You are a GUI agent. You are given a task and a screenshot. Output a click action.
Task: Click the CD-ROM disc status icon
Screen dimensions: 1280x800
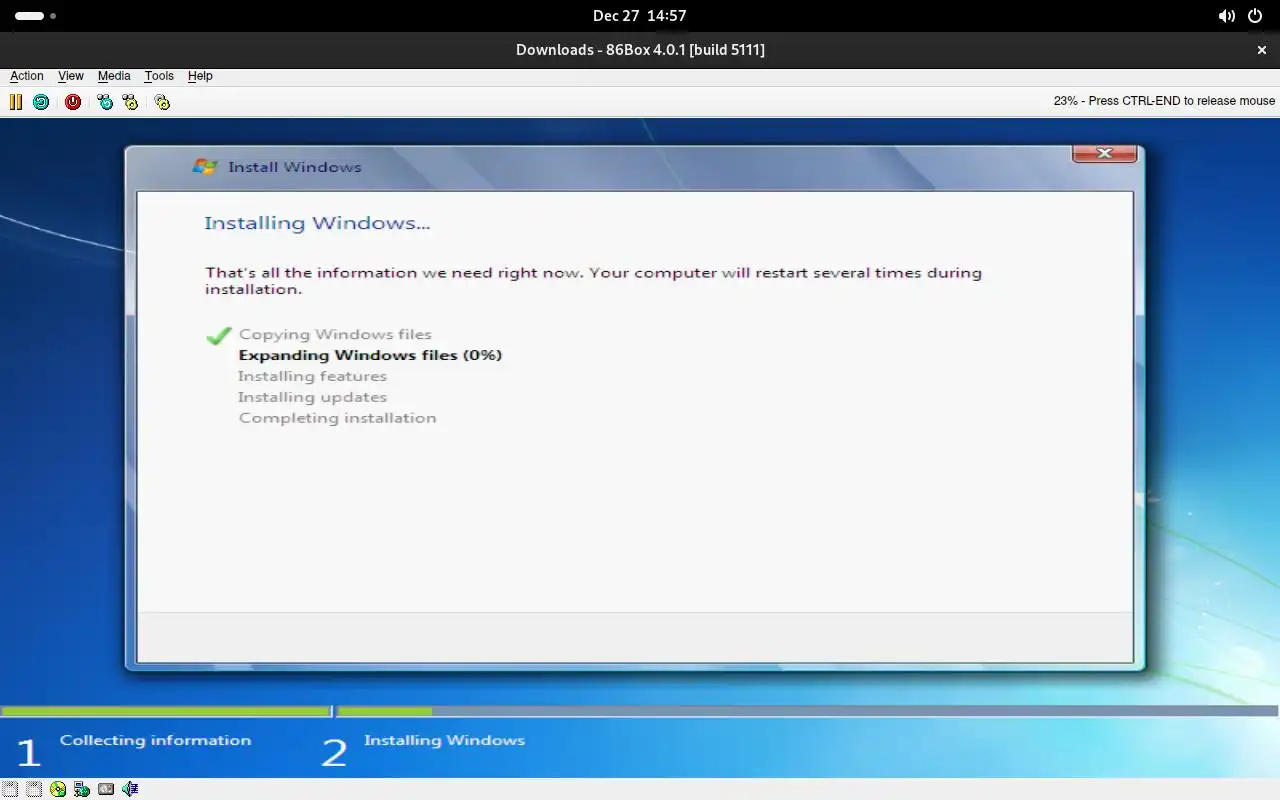pyautogui.click(x=58, y=789)
